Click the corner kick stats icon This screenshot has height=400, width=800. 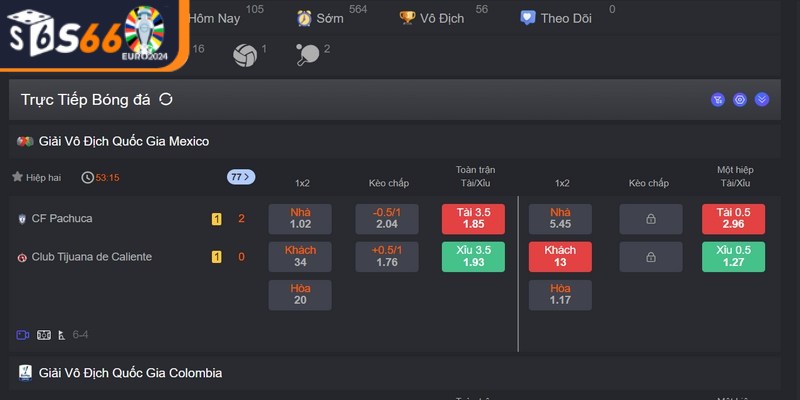tap(61, 334)
